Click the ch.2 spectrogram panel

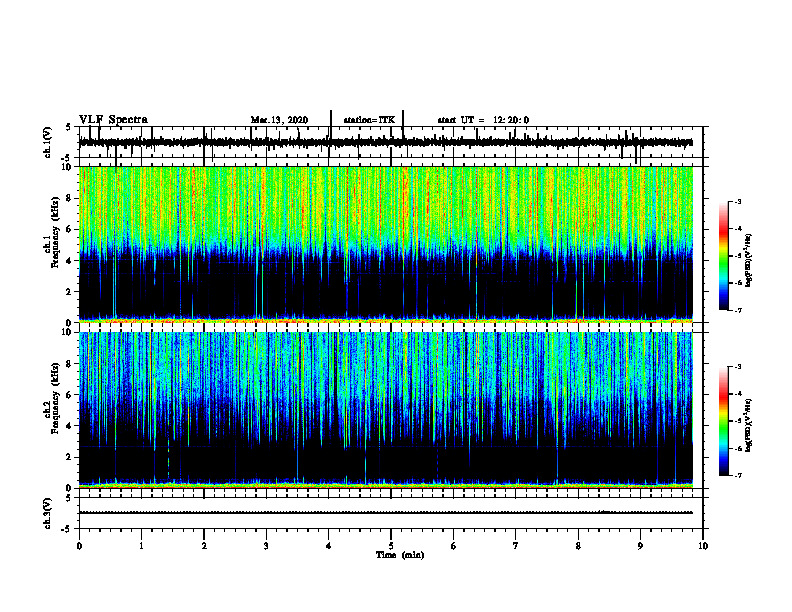(x=386, y=410)
